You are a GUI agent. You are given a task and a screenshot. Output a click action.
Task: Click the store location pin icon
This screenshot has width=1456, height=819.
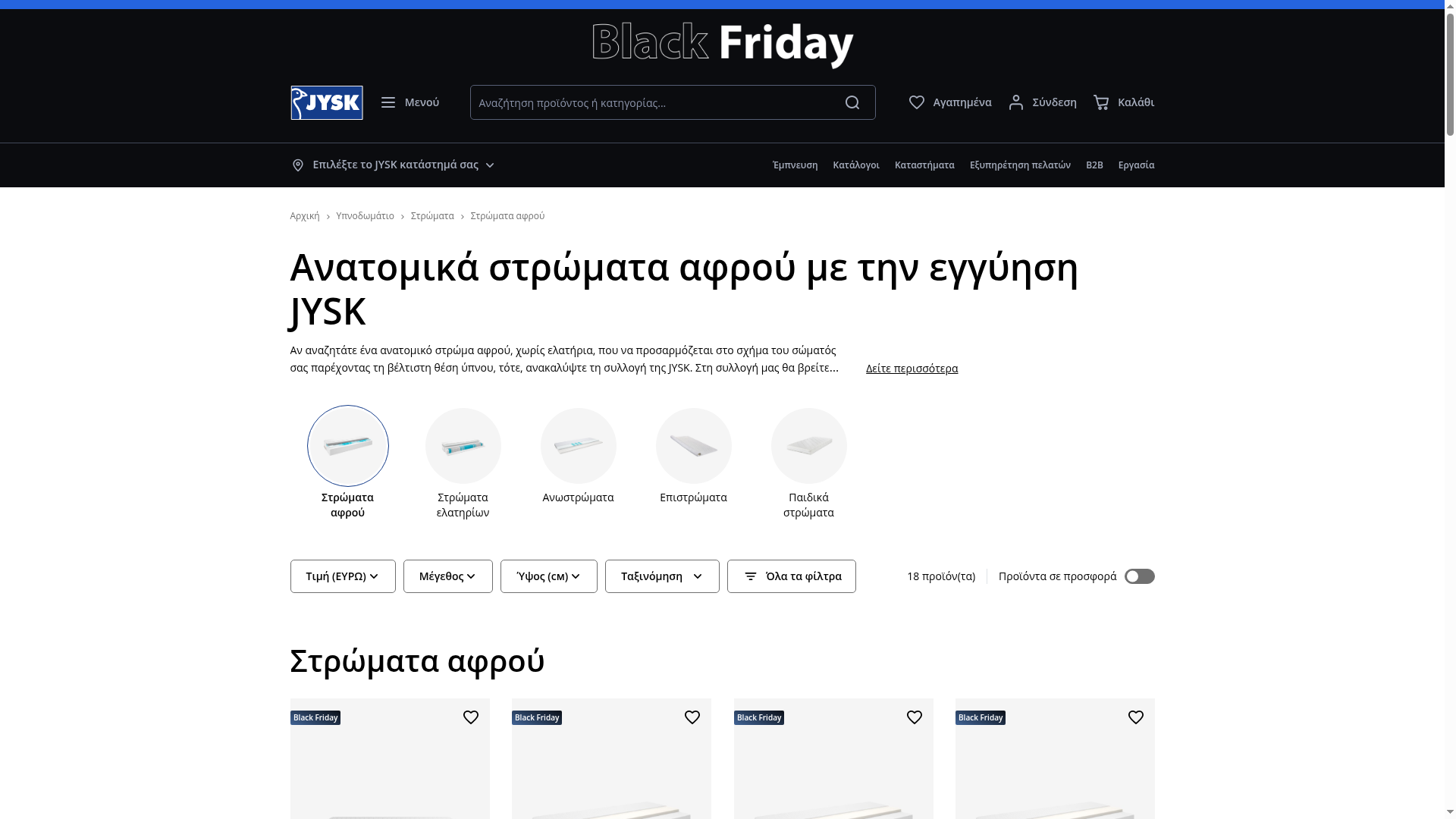297,165
